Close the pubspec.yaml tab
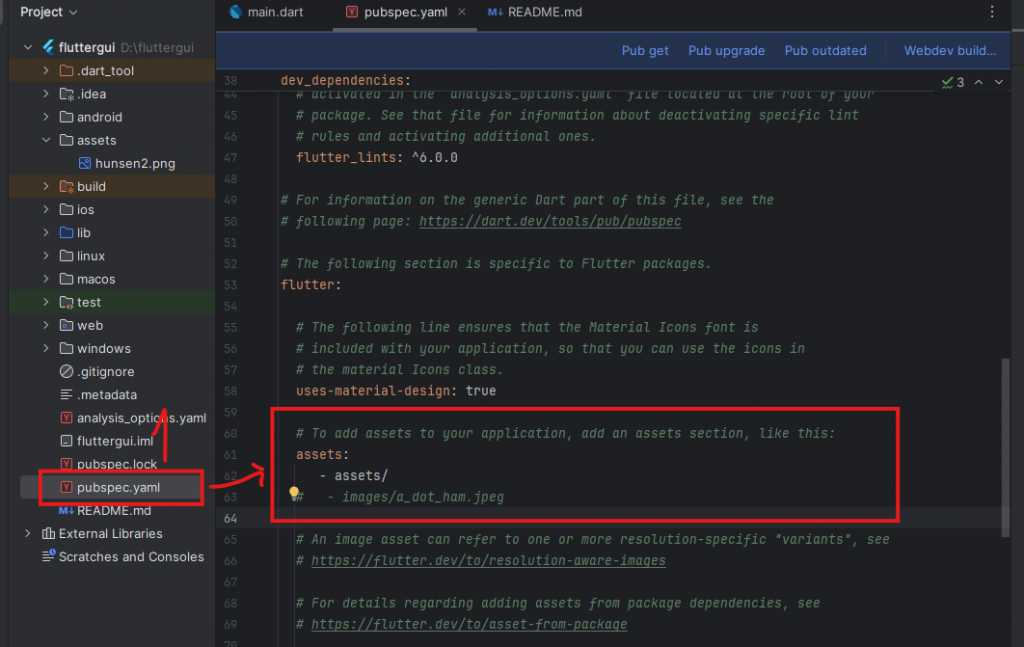The width and height of the screenshot is (1024, 647). click(461, 12)
